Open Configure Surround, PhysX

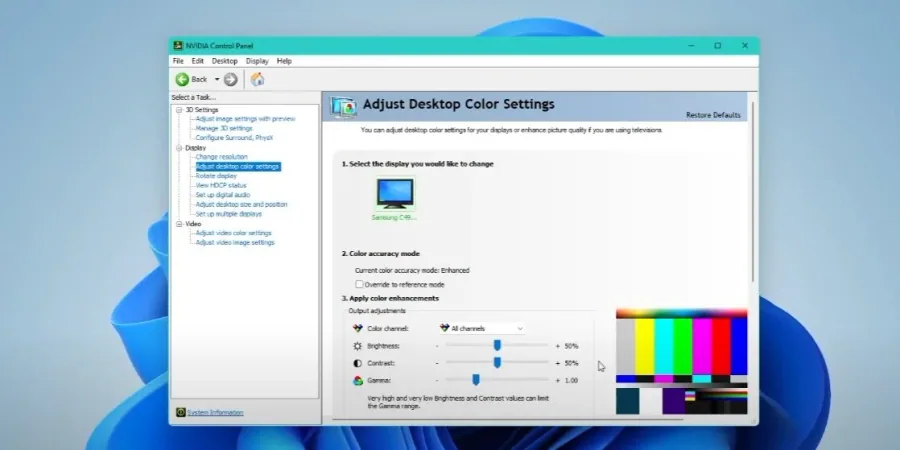coord(234,138)
